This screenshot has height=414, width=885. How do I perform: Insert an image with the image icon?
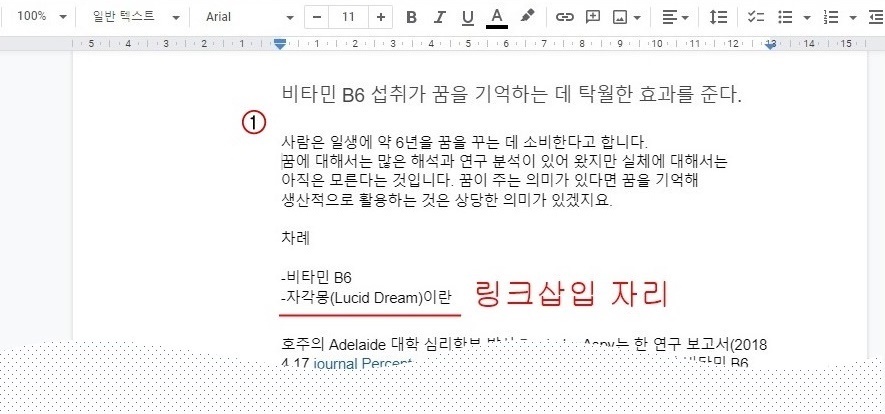620,17
